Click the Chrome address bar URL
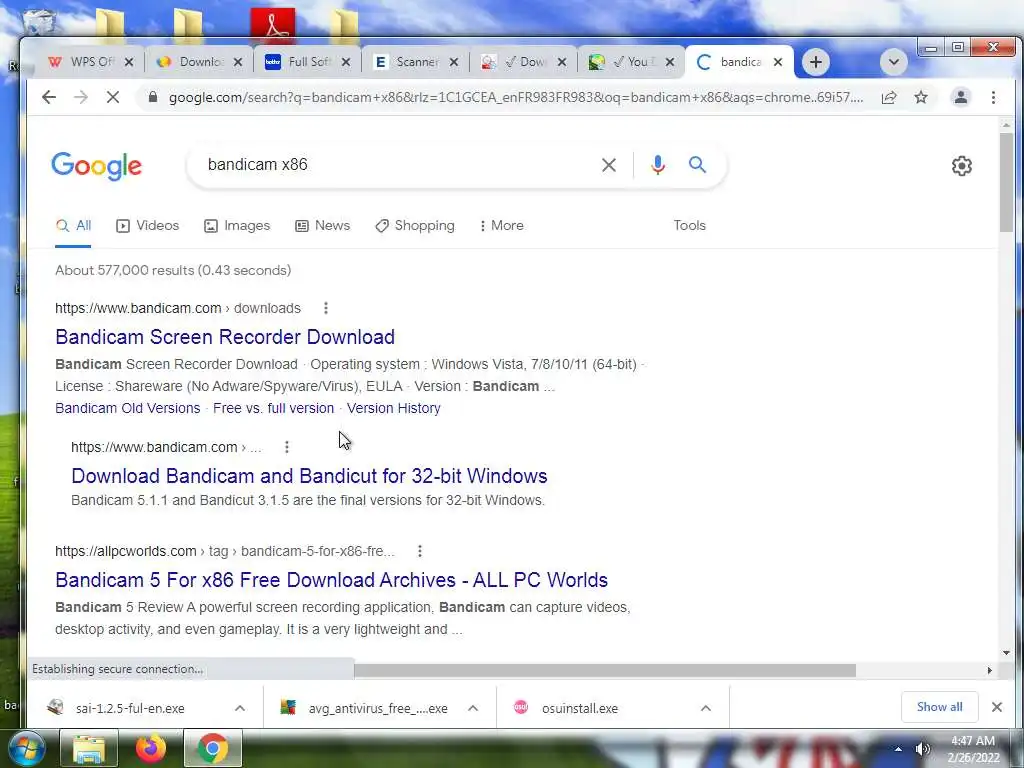Viewport: 1024px width, 768px height. click(516, 97)
